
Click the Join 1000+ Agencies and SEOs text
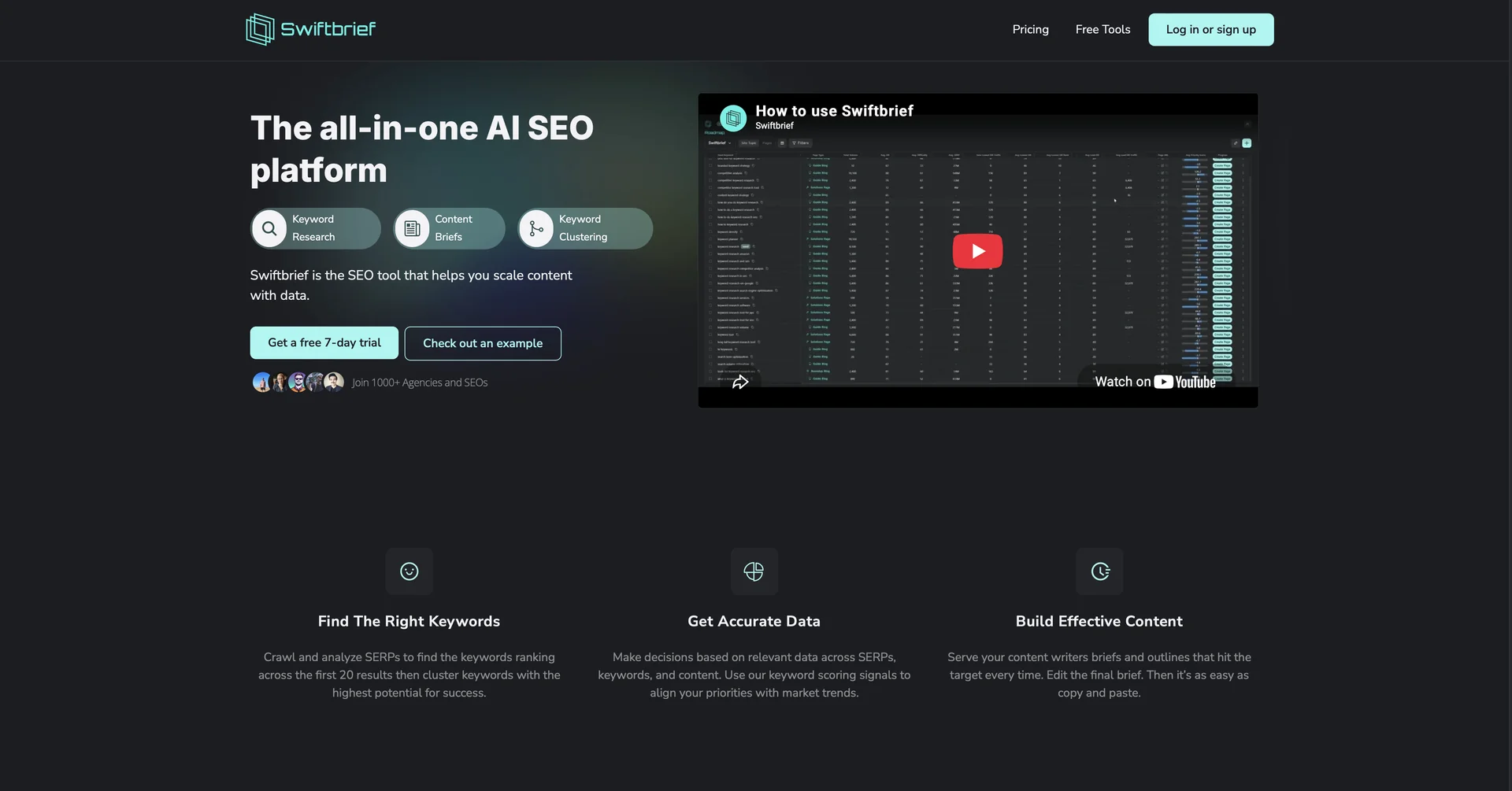(420, 383)
